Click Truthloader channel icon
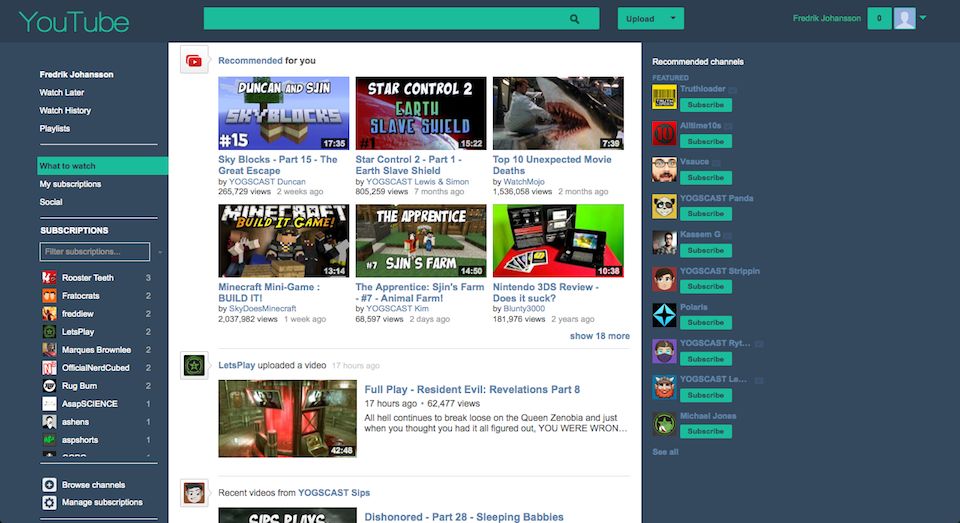Viewport: 960px width, 523px height. 664,97
